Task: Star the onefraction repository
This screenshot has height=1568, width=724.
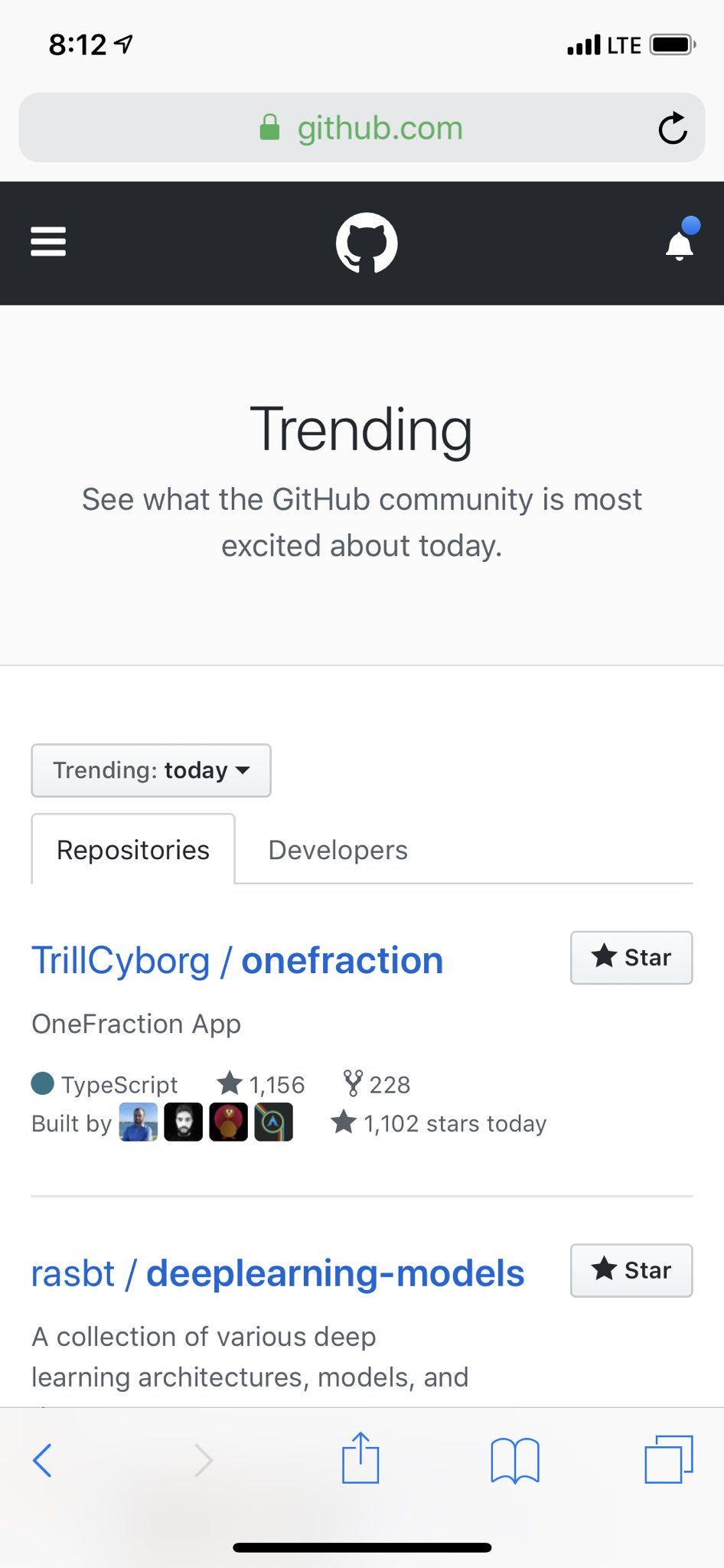Action: coord(631,957)
